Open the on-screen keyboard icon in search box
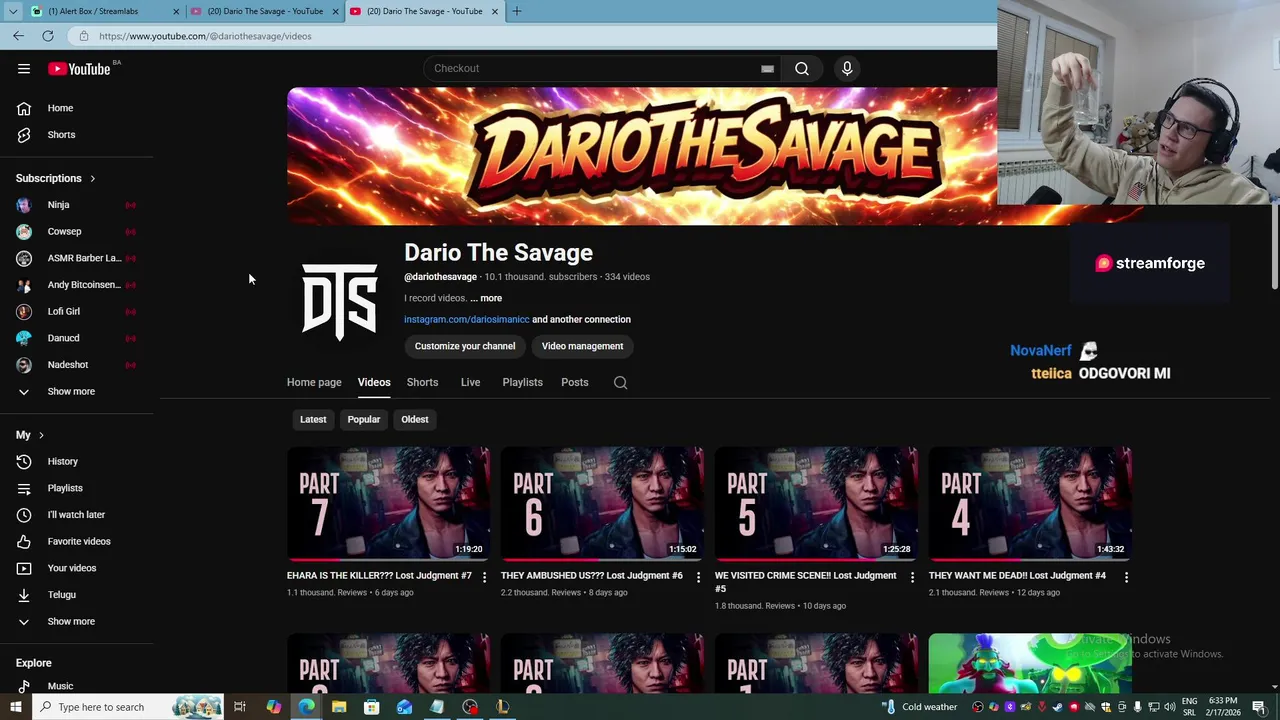Image resolution: width=1280 pixels, height=720 pixels. pyautogui.click(x=767, y=68)
